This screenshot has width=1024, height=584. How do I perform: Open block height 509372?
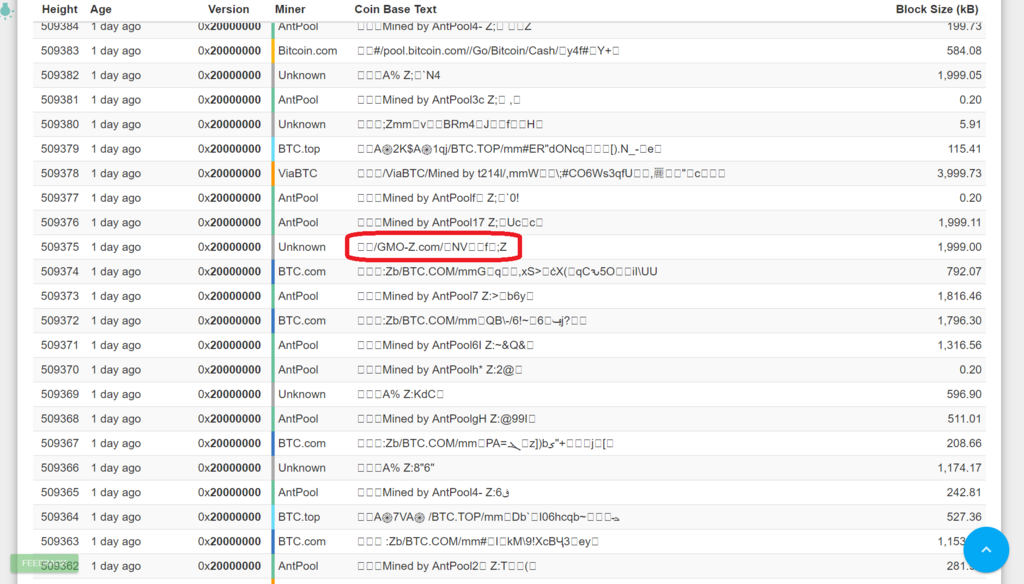click(59, 321)
